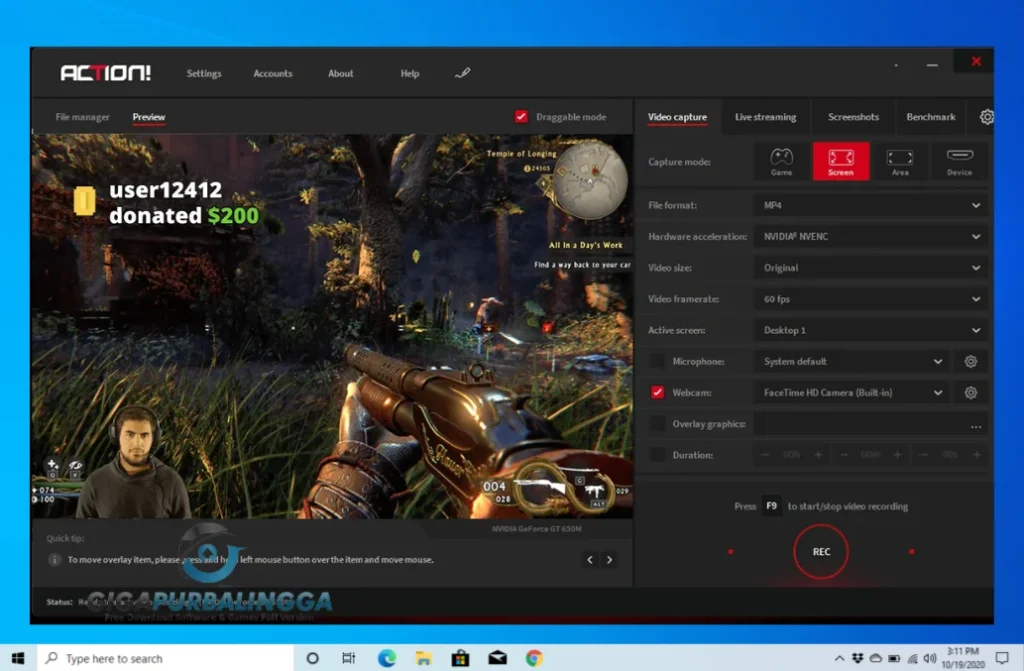Show next quick tip with right arrow
The image size is (1024, 671).
(x=610, y=560)
